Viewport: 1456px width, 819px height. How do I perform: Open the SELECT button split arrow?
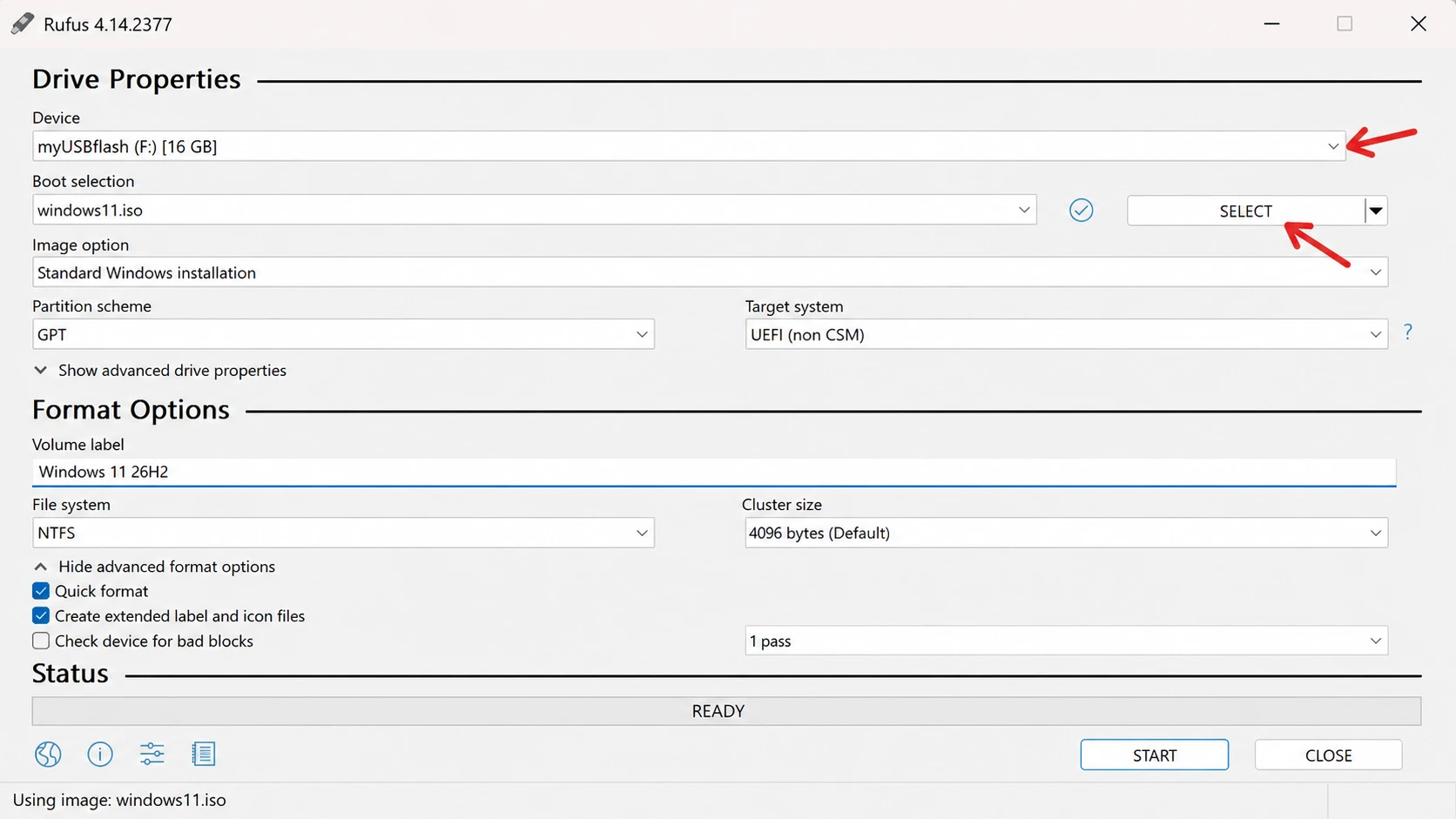click(x=1376, y=211)
